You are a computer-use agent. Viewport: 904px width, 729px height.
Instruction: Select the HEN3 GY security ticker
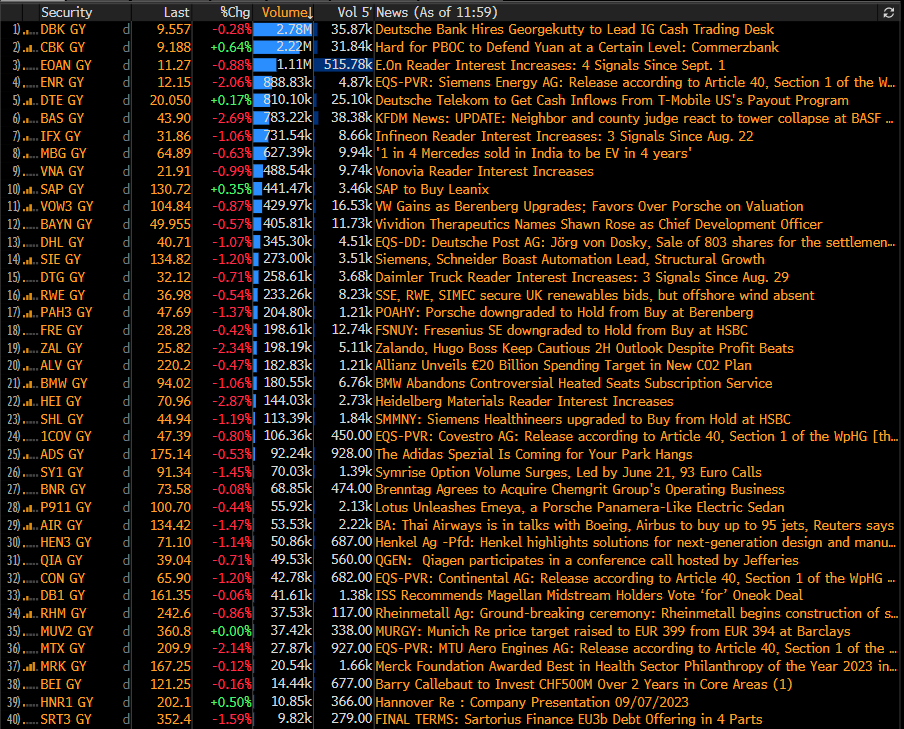click(x=66, y=543)
